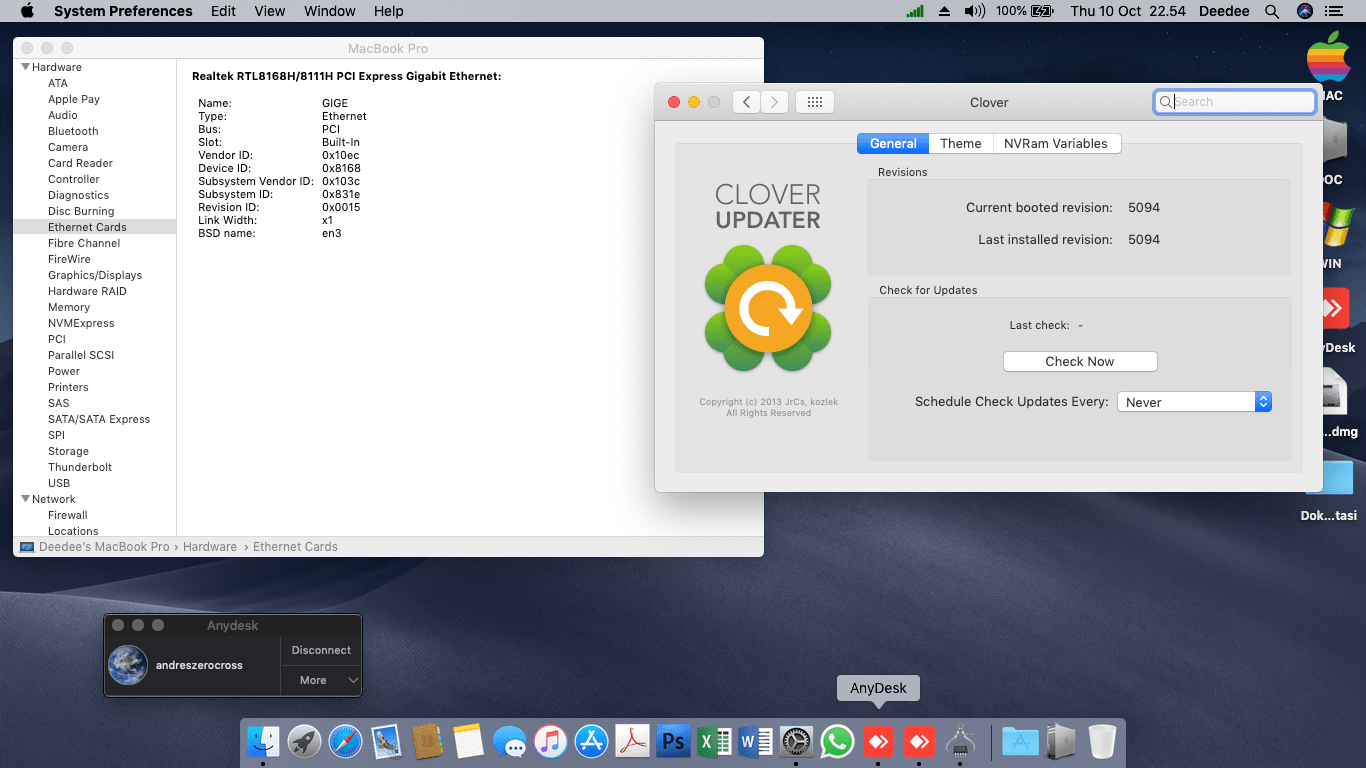Click the battery status in menu bar
The height and width of the screenshot is (768, 1366).
1025,11
